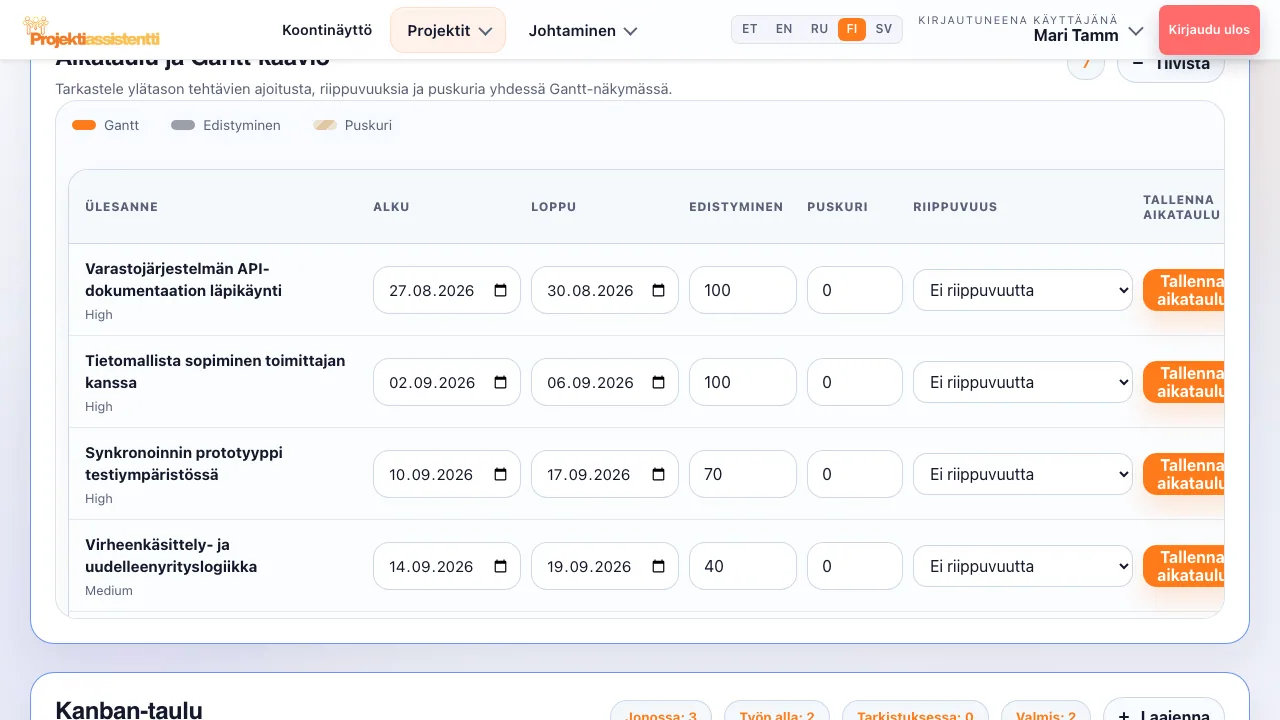Viewport: 1280px width, 720px height.
Task: Open dependency dropdown for Varastojärjestelmän API-dokumentaation läpikäynti
Action: click(x=1023, y=291)
